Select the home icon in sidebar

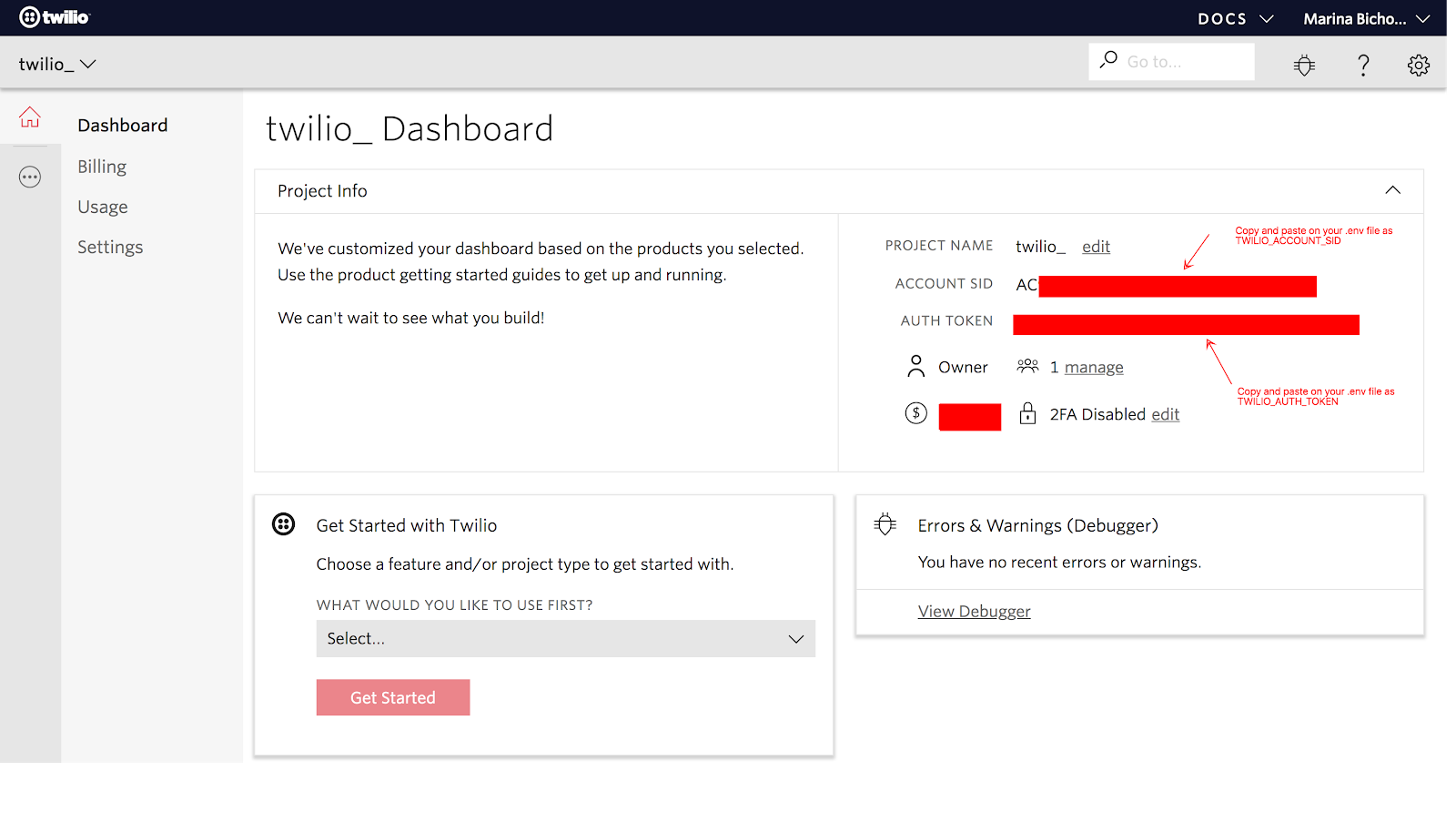(30, 117)
